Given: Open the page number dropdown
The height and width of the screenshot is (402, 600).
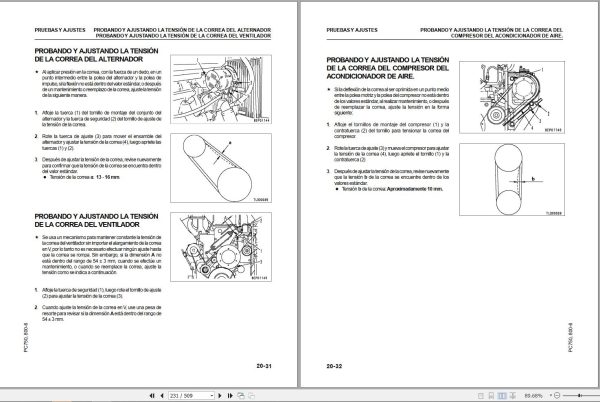Looking at the screenshot, I should [x=212, y=395].
